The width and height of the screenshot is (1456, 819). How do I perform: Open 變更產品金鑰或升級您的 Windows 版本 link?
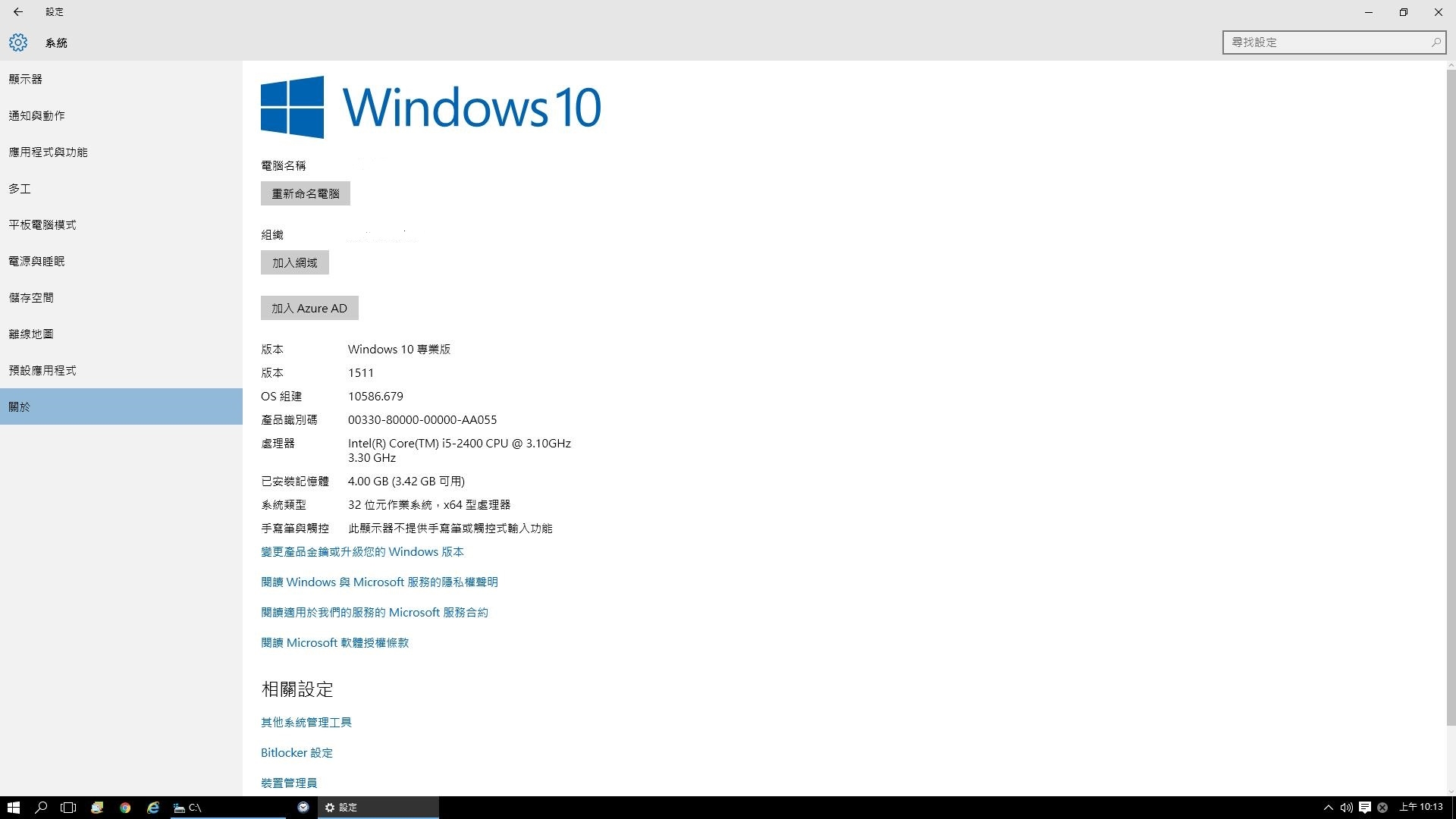tap(362, 551)
